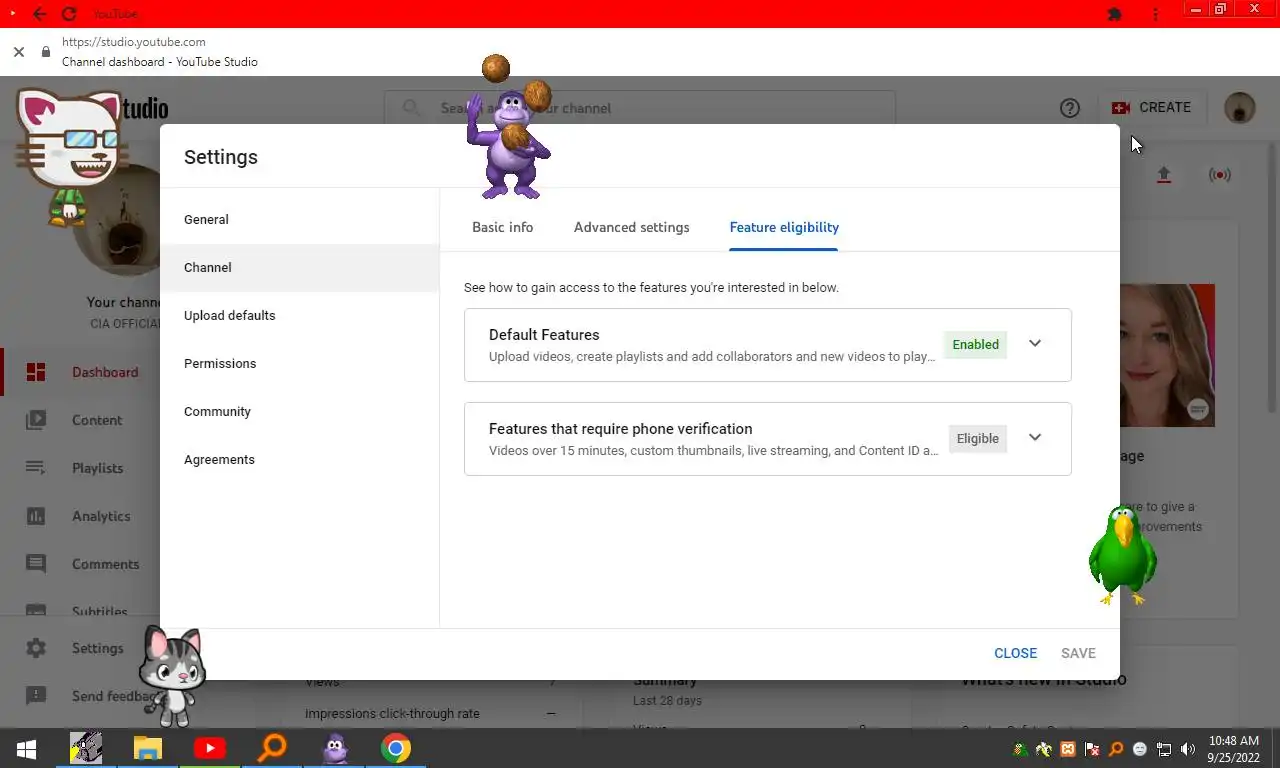Viewport: 1280px width, 768px height.
Task: Click the studio.youtube.com URL text
Action: tap(133, 42)
